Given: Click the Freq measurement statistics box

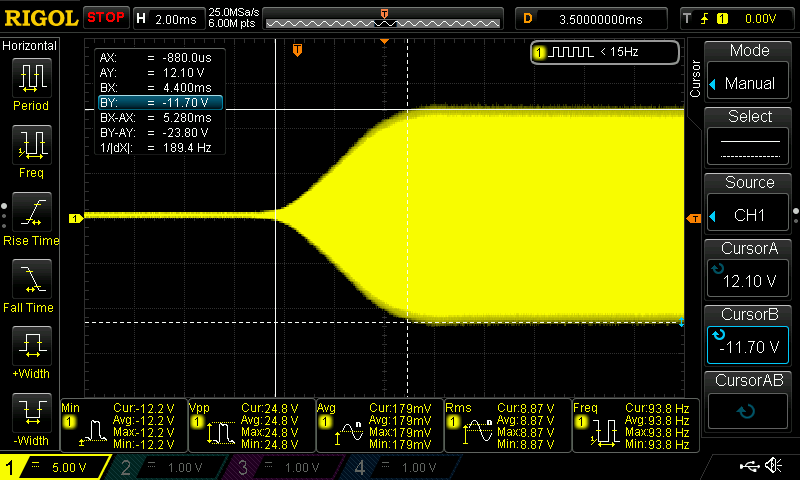Looking at the screenshot, I should (636, 425).
